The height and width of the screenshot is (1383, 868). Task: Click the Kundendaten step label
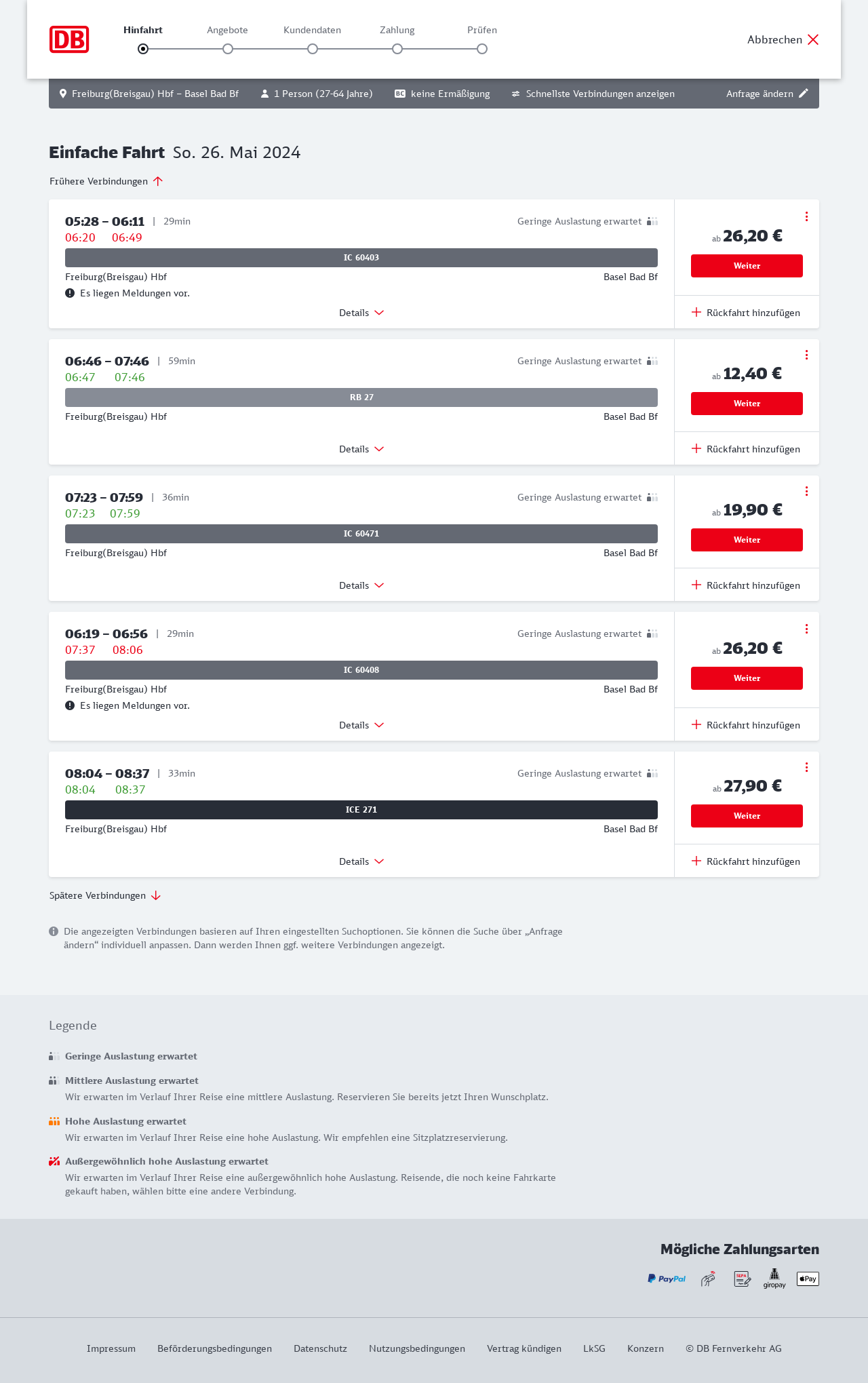(x=312, y=30)
